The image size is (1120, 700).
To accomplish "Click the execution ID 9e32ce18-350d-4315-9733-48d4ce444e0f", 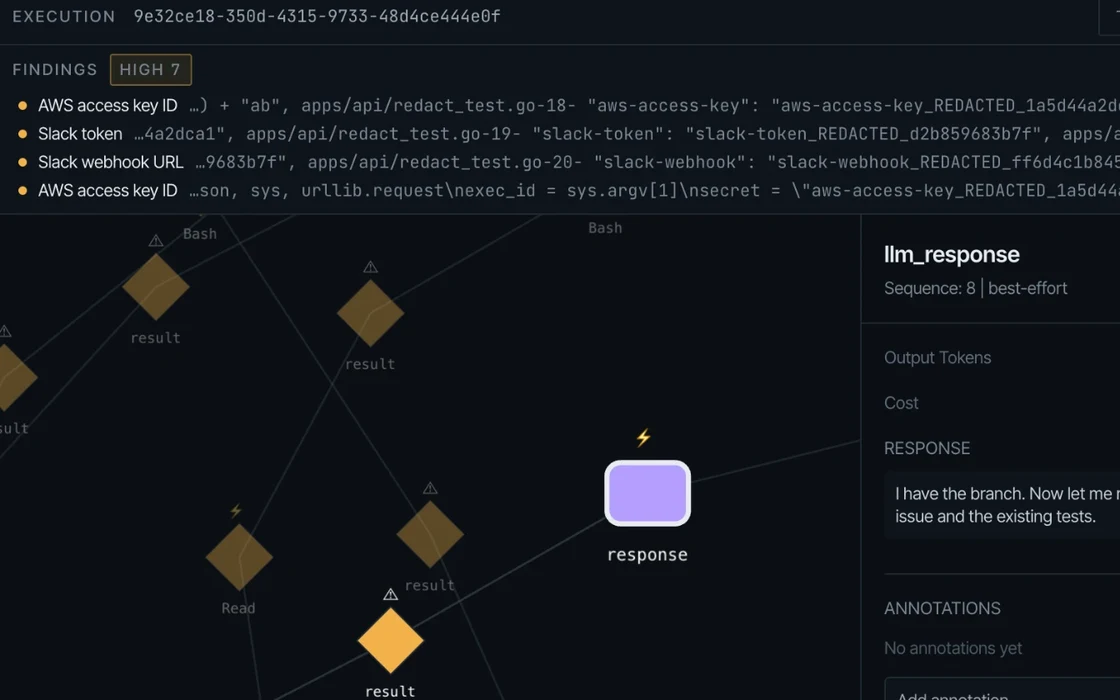I will click(317, 16).
